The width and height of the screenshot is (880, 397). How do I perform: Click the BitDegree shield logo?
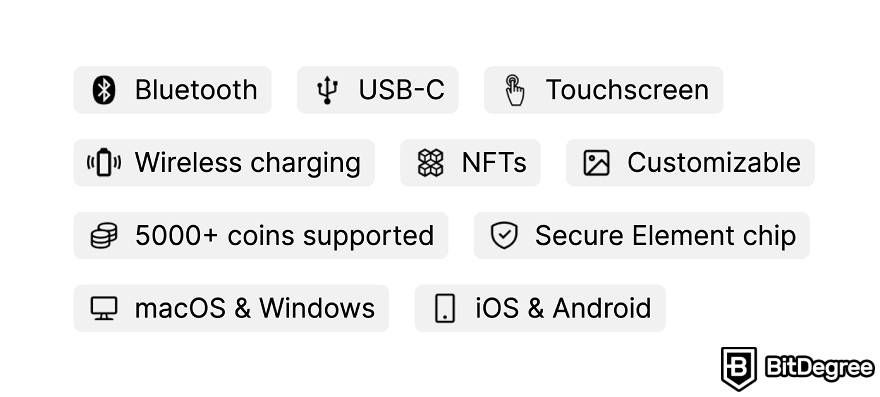coord(739,368)
